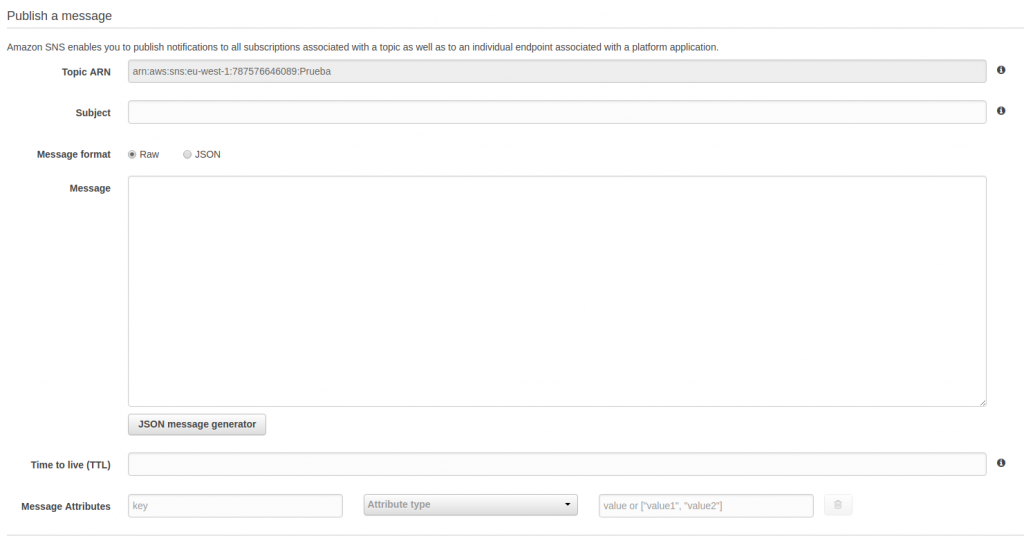
Task: Open the Attribute type dropdown
Action: [x=470, y=504]
